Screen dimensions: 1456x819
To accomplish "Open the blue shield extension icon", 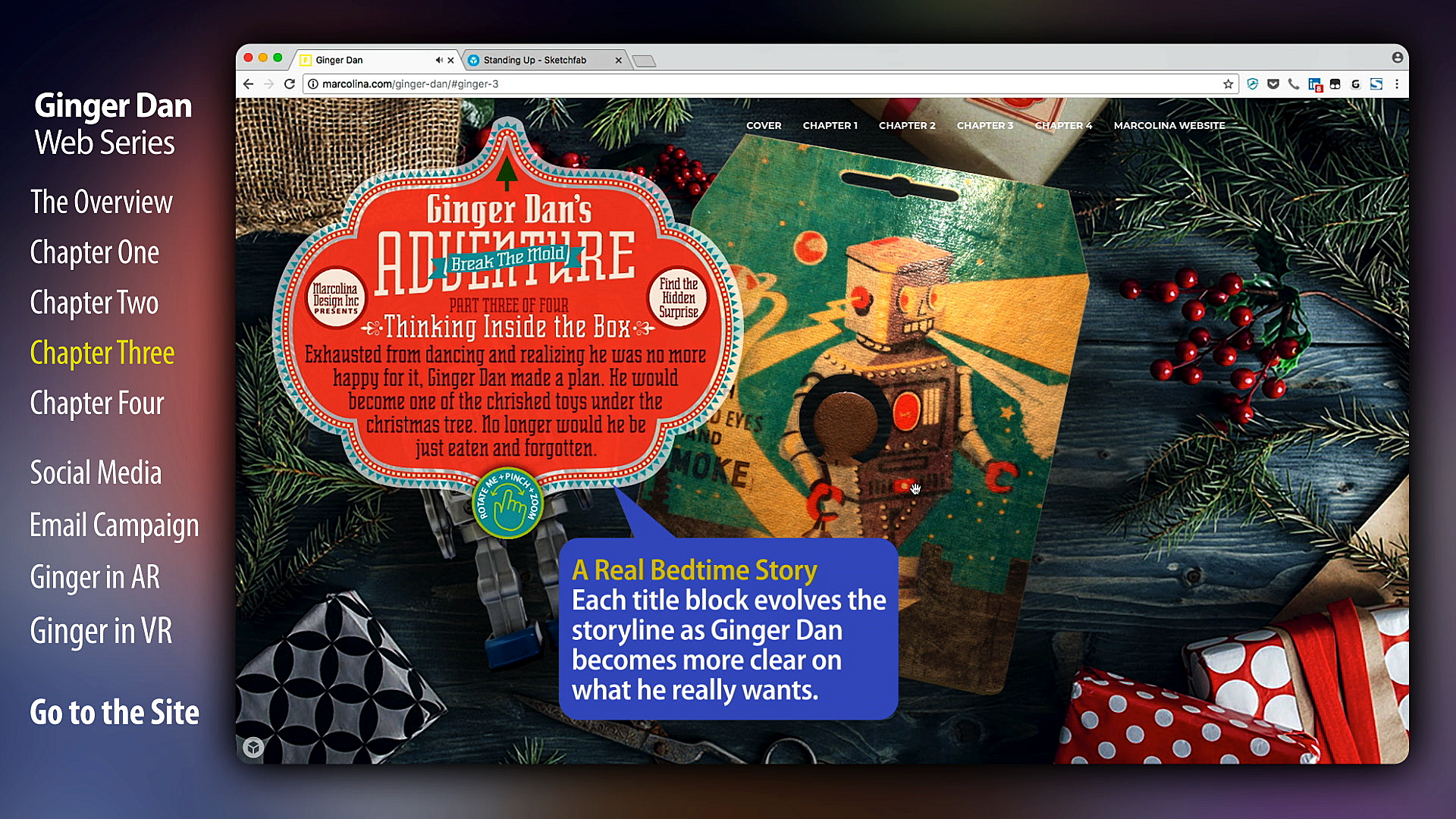I will click(1252, 84).
